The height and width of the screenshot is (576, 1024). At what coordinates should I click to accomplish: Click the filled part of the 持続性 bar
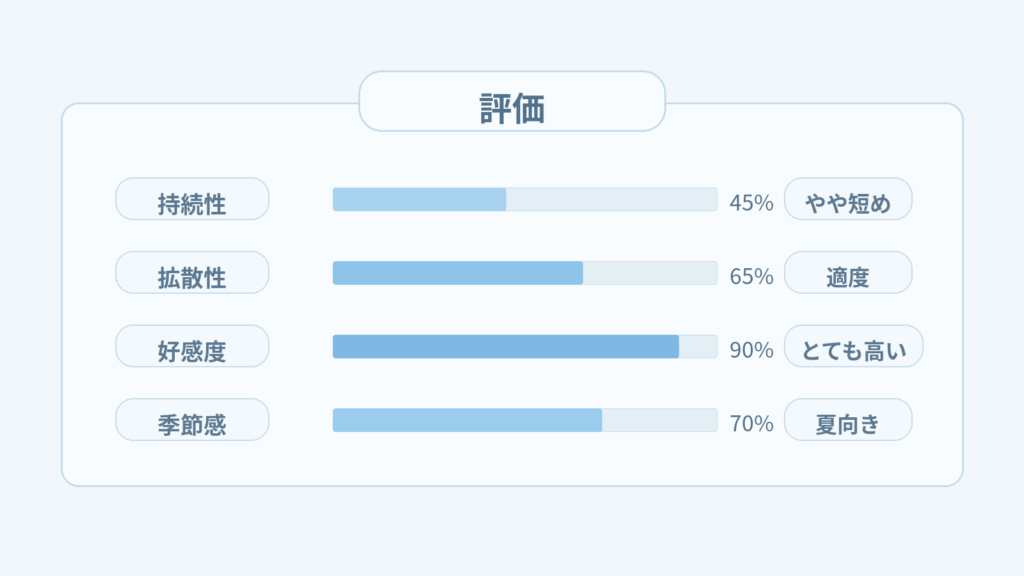419,199
